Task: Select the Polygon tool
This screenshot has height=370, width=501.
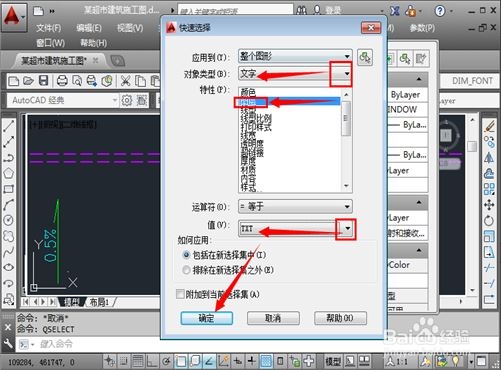Action: tap(9, 173)
